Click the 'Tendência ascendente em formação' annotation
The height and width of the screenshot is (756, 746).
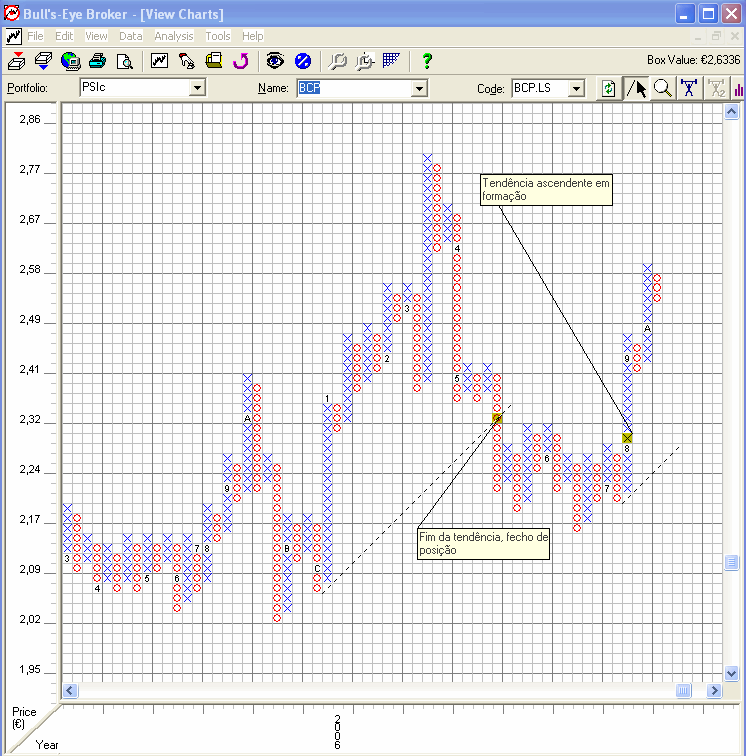(546, 189)
